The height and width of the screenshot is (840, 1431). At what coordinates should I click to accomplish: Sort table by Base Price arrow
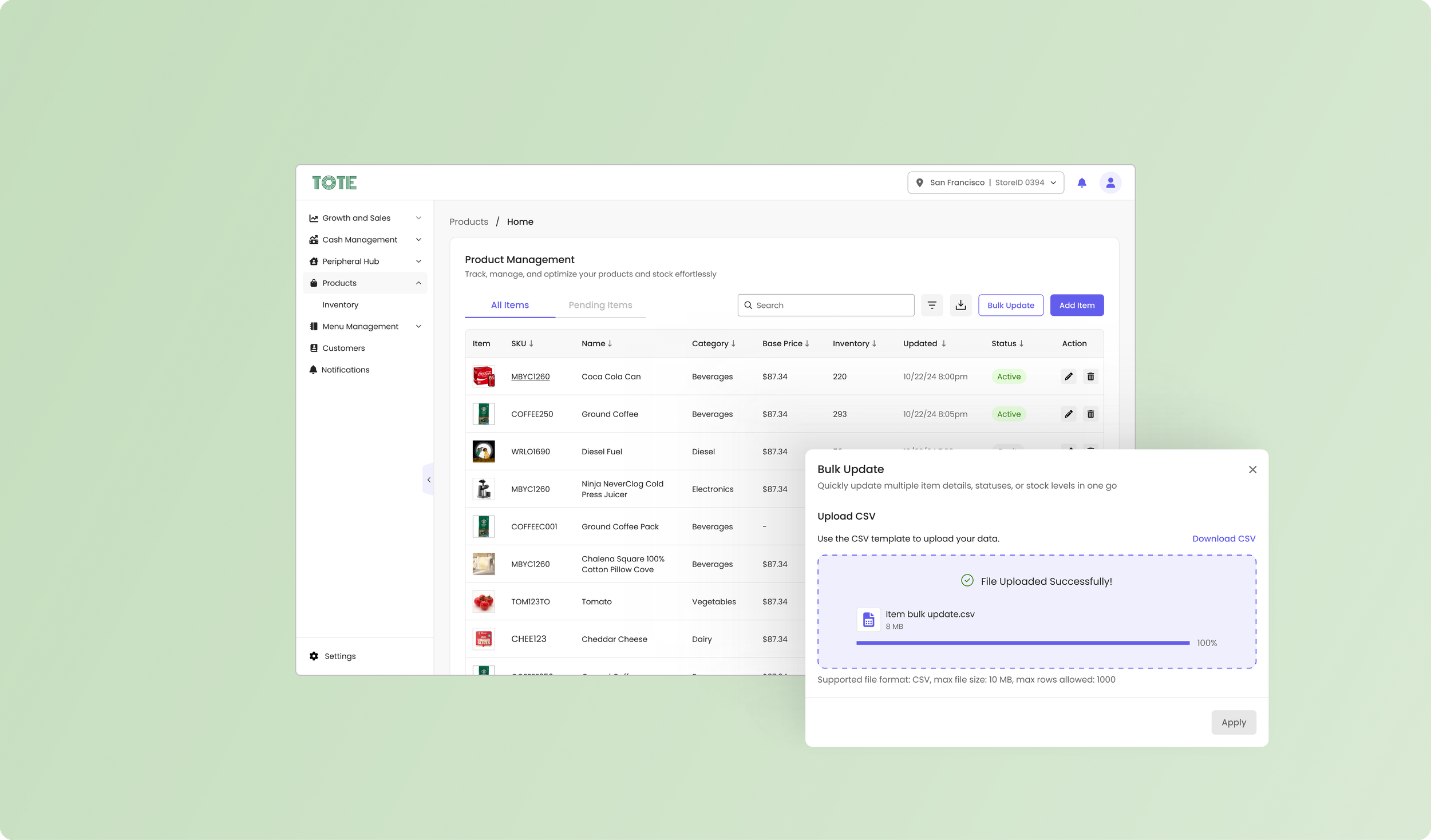click(x=807, y=343)
